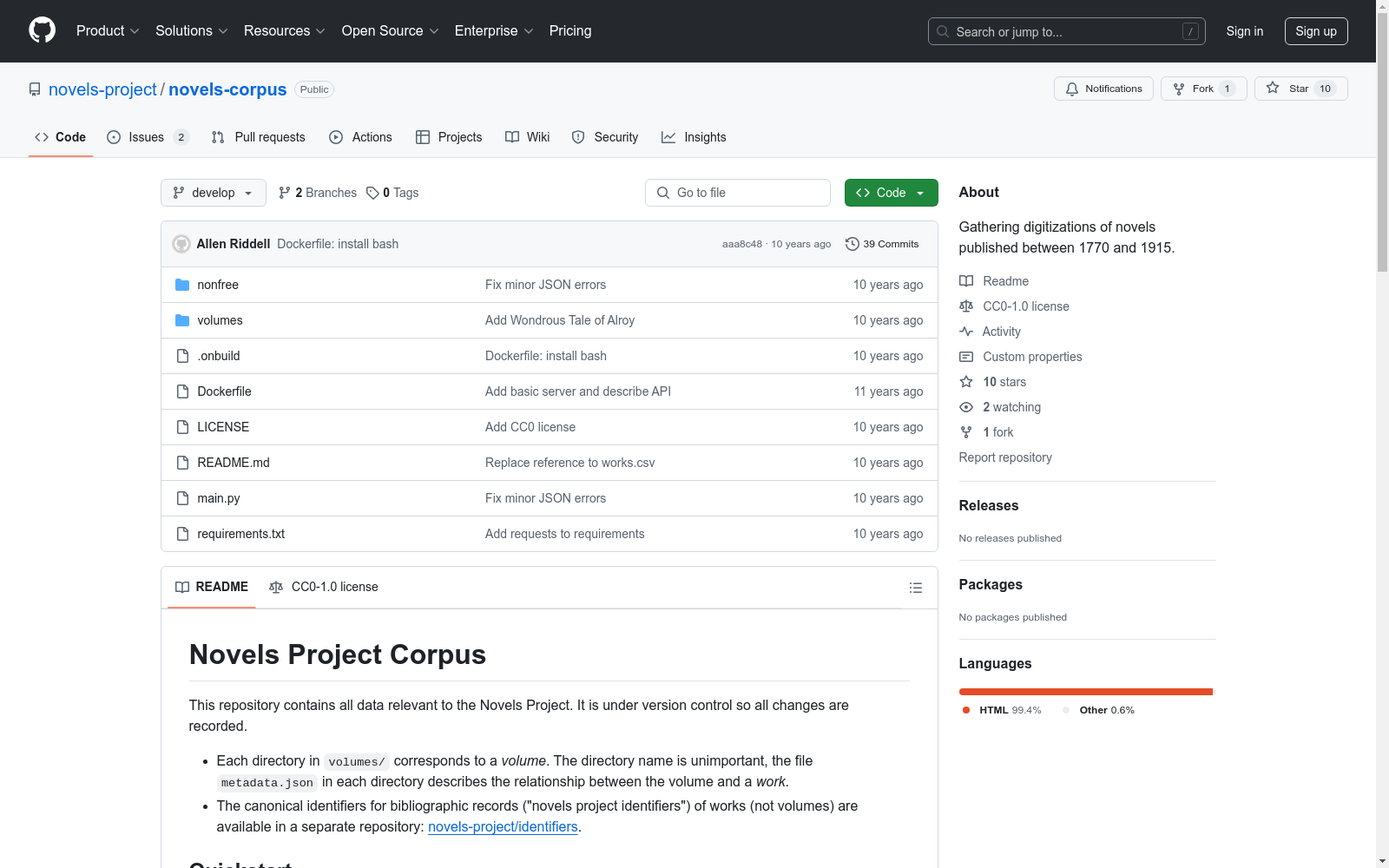Click the fork icon beside 1 fork
Viewport: 1389px width, 868px height.
click(x=966, y=432)
